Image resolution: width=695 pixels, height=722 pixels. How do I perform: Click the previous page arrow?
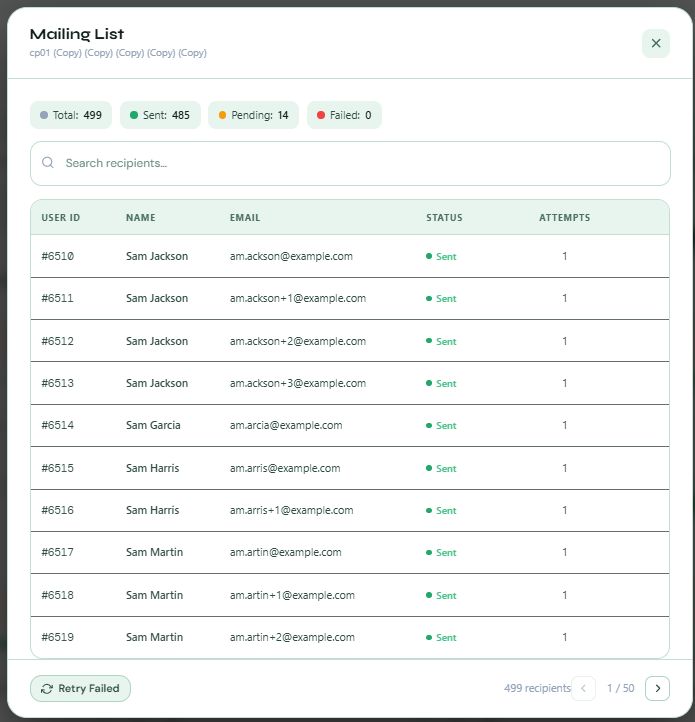(584, 688)
